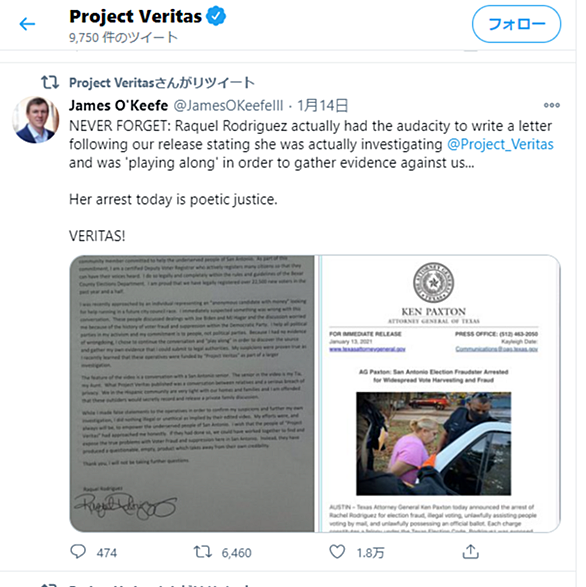Image resolution: width=586 pixels, height=587 pixels.
Task: Open the @JamesOKeefeIII handle link
Action: 228,106
